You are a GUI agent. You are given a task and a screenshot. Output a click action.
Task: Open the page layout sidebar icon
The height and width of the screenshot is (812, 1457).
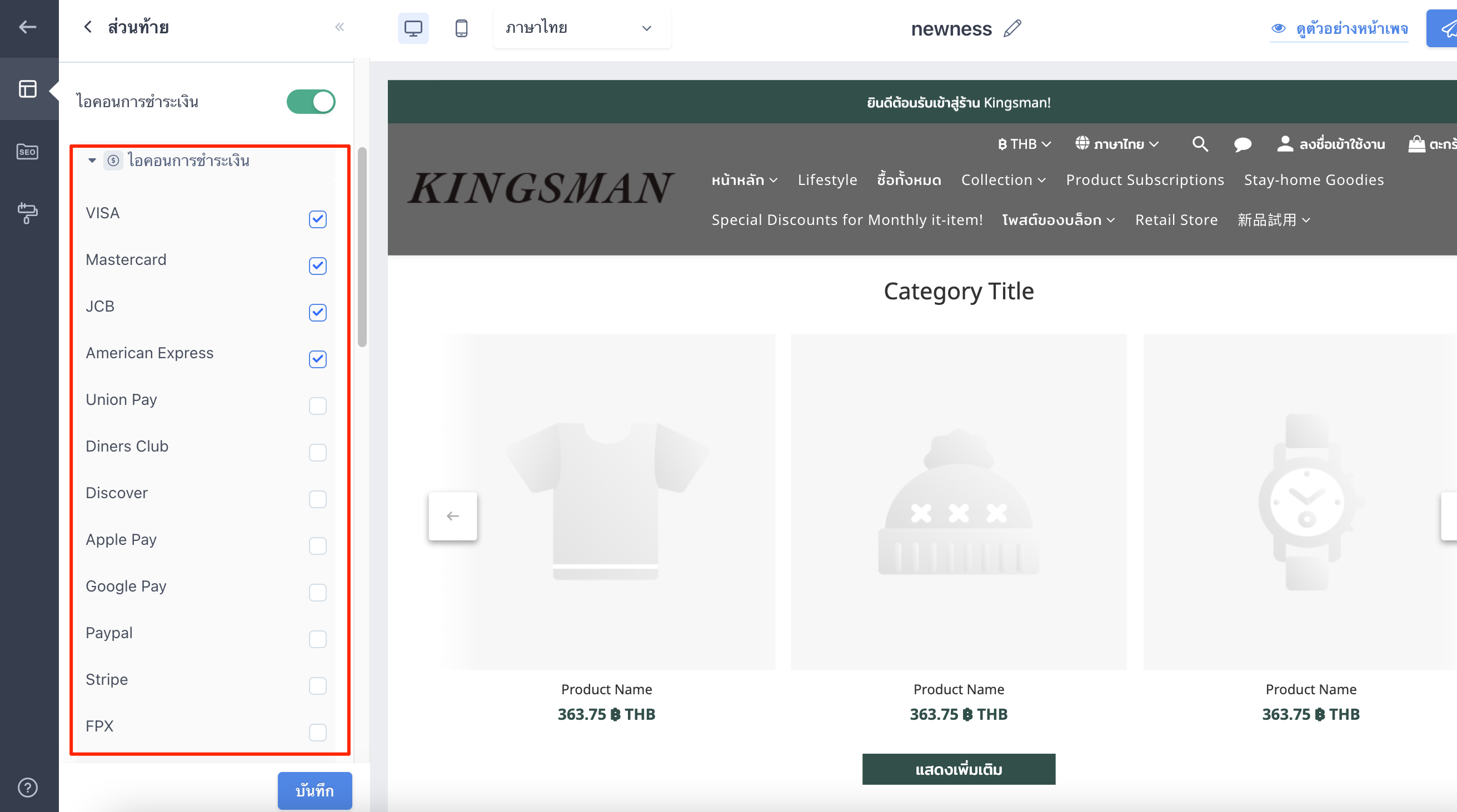click(27, 89)
